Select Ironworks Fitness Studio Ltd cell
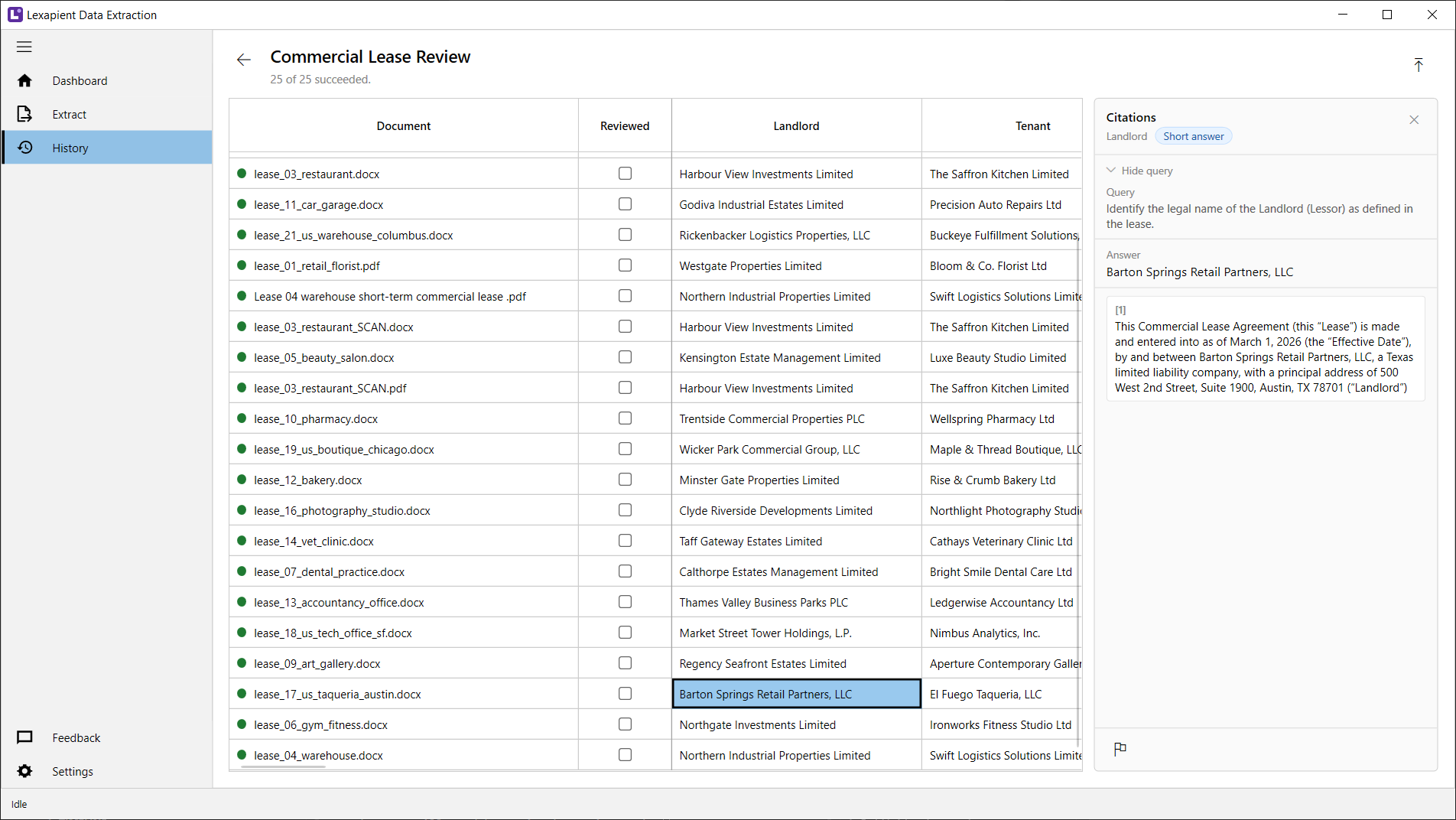The image size is (1456, 820). (1002, 724)
